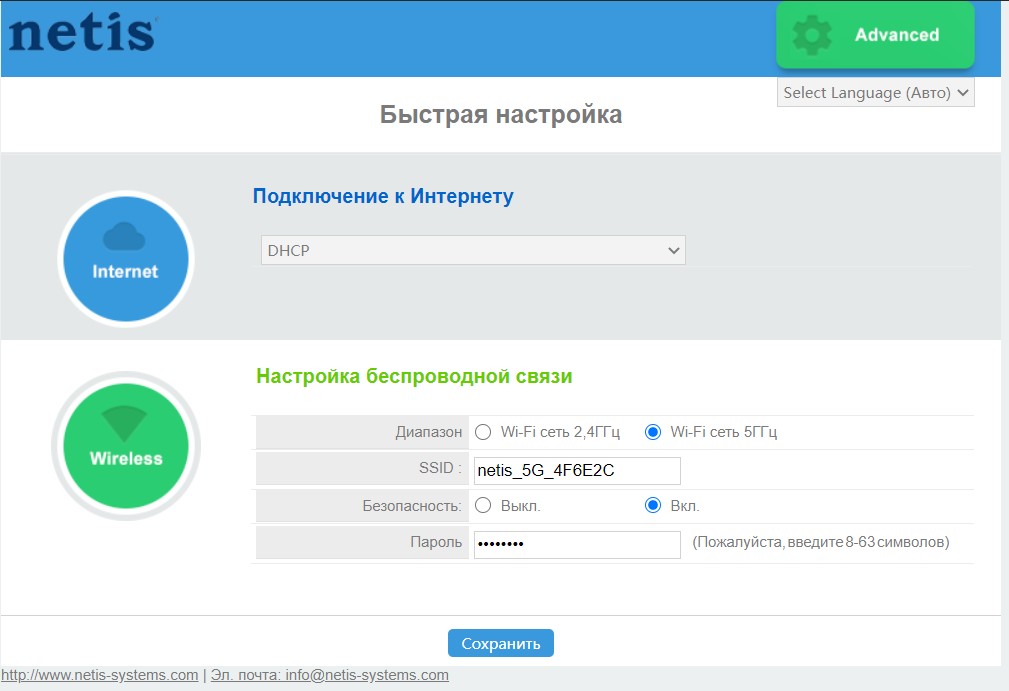1009x691 pixels.
Task: Click the info@netis-systems.com email link
Action: (329, 675)
